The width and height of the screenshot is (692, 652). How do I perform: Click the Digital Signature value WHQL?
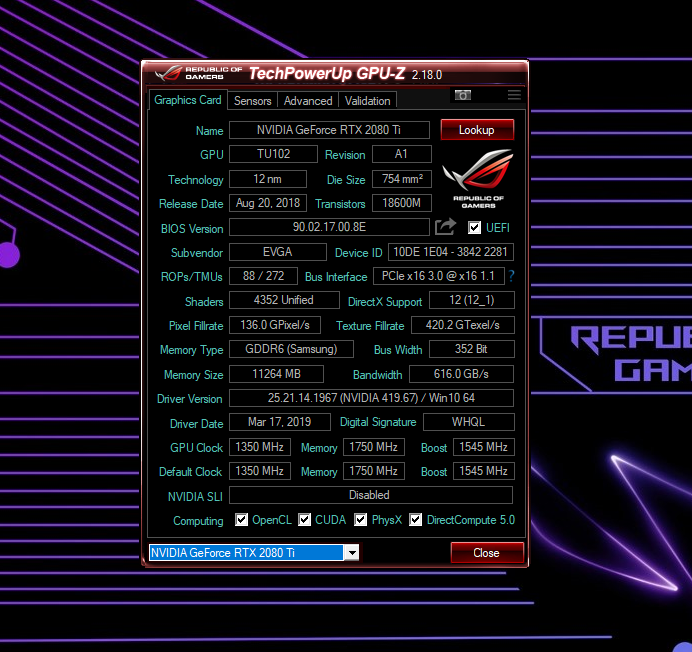coord(469,422)
